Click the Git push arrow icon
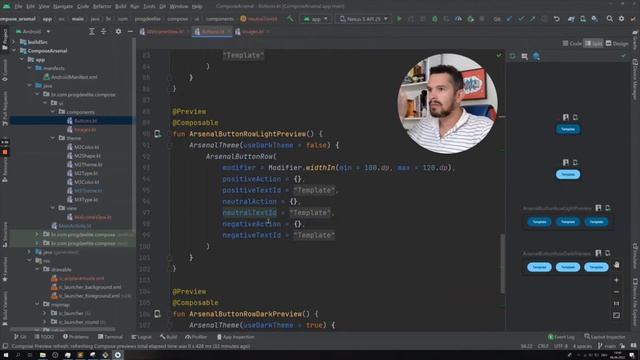 coord(533,19)
